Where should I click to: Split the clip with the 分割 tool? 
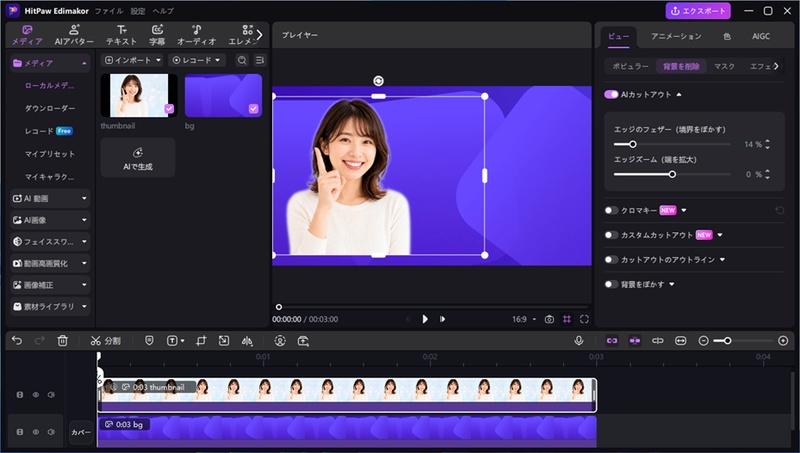point(105,341)
